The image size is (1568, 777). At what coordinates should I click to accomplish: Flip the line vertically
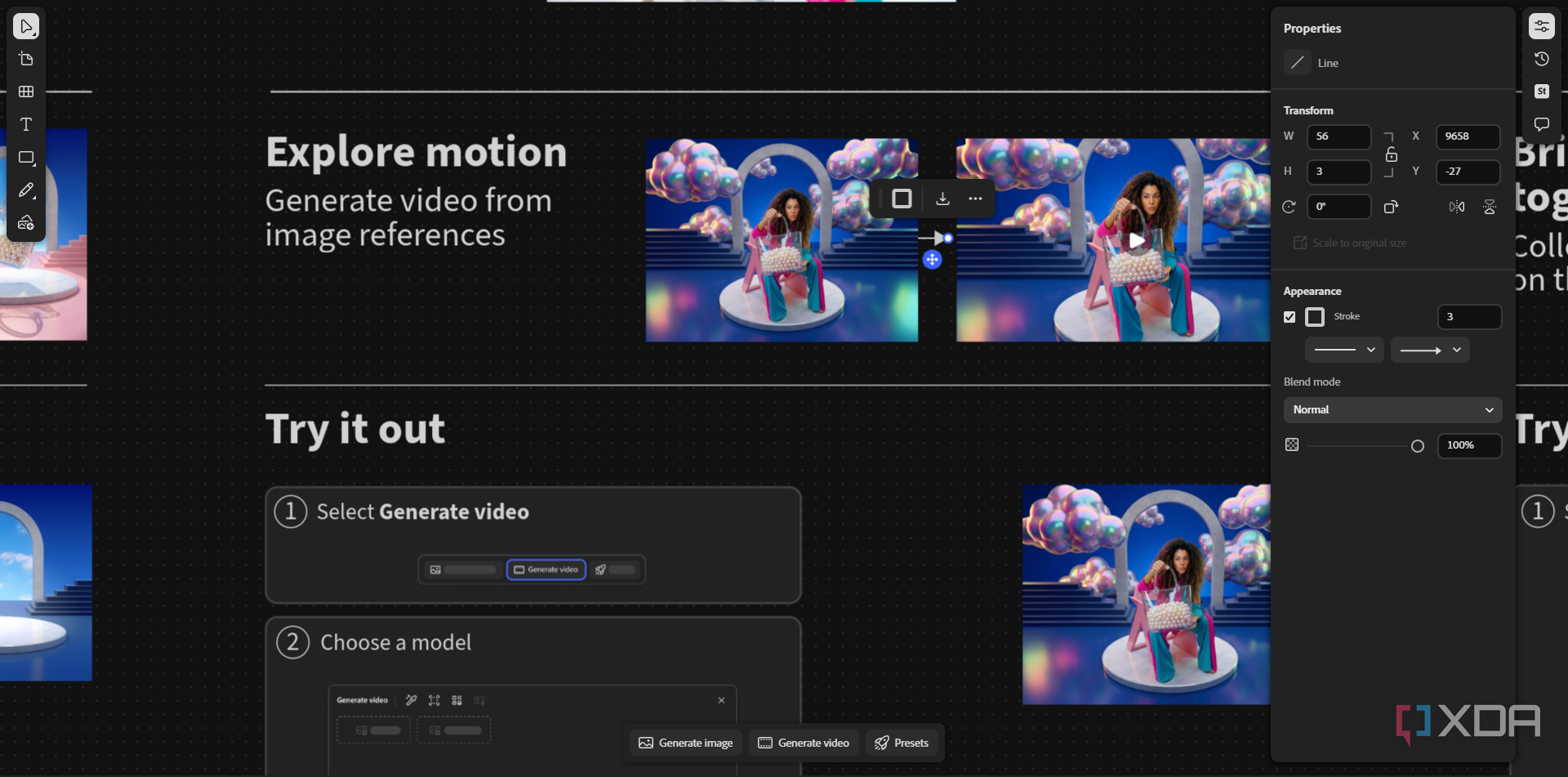point(1490,207)
